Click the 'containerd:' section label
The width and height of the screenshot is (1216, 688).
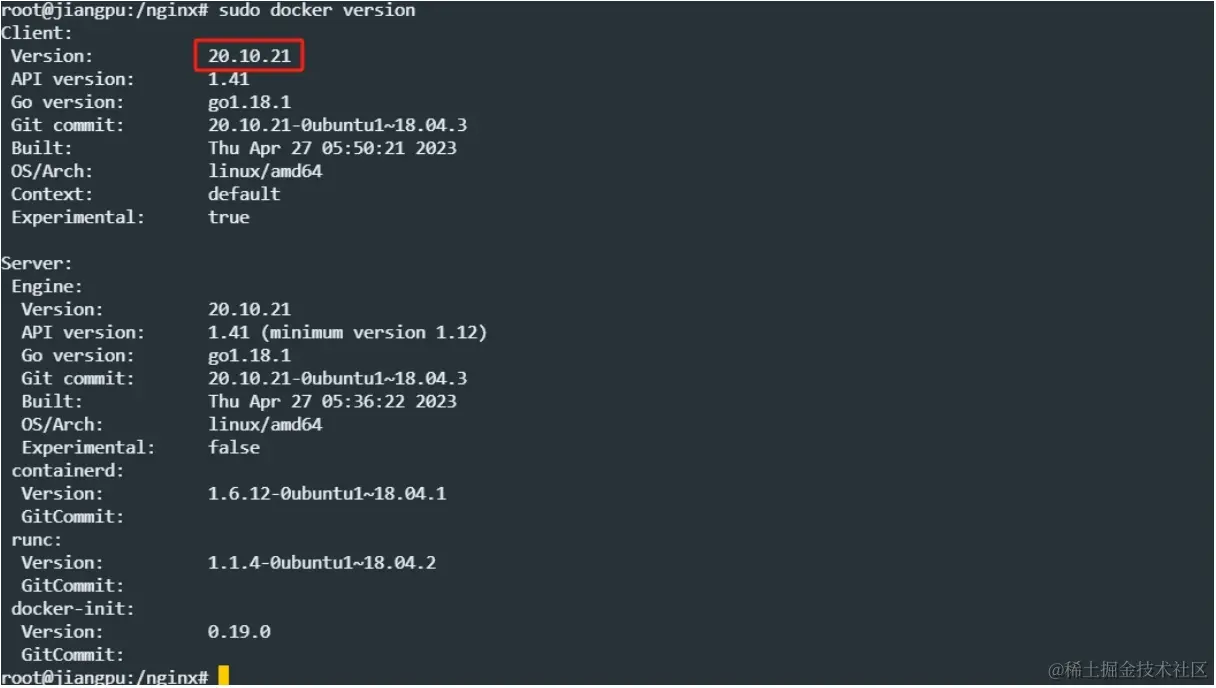[68, 470]
